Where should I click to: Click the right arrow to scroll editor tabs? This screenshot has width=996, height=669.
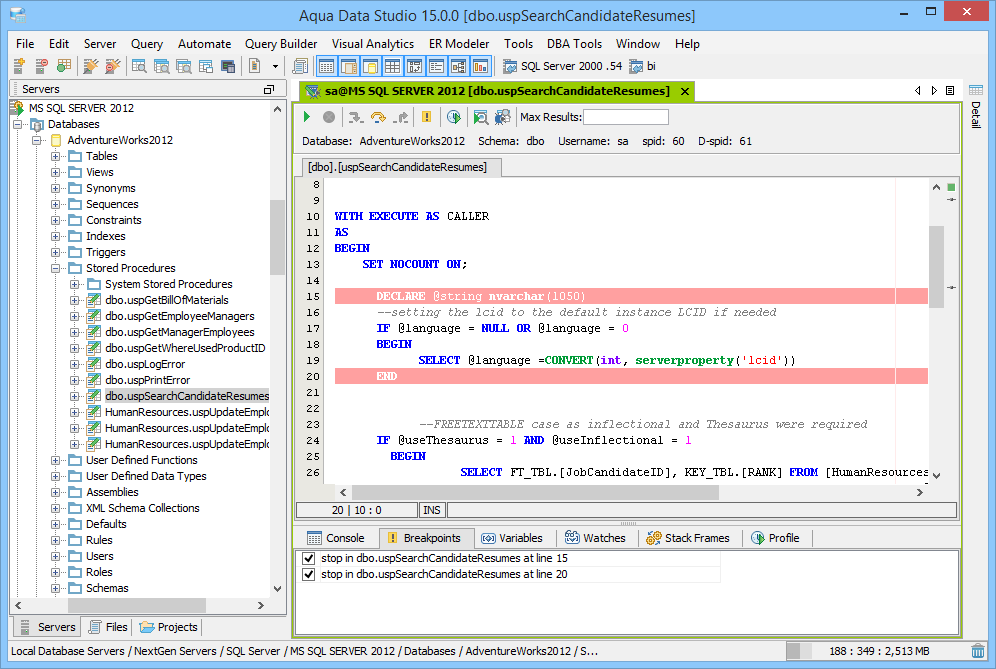(x=934, y=90)
